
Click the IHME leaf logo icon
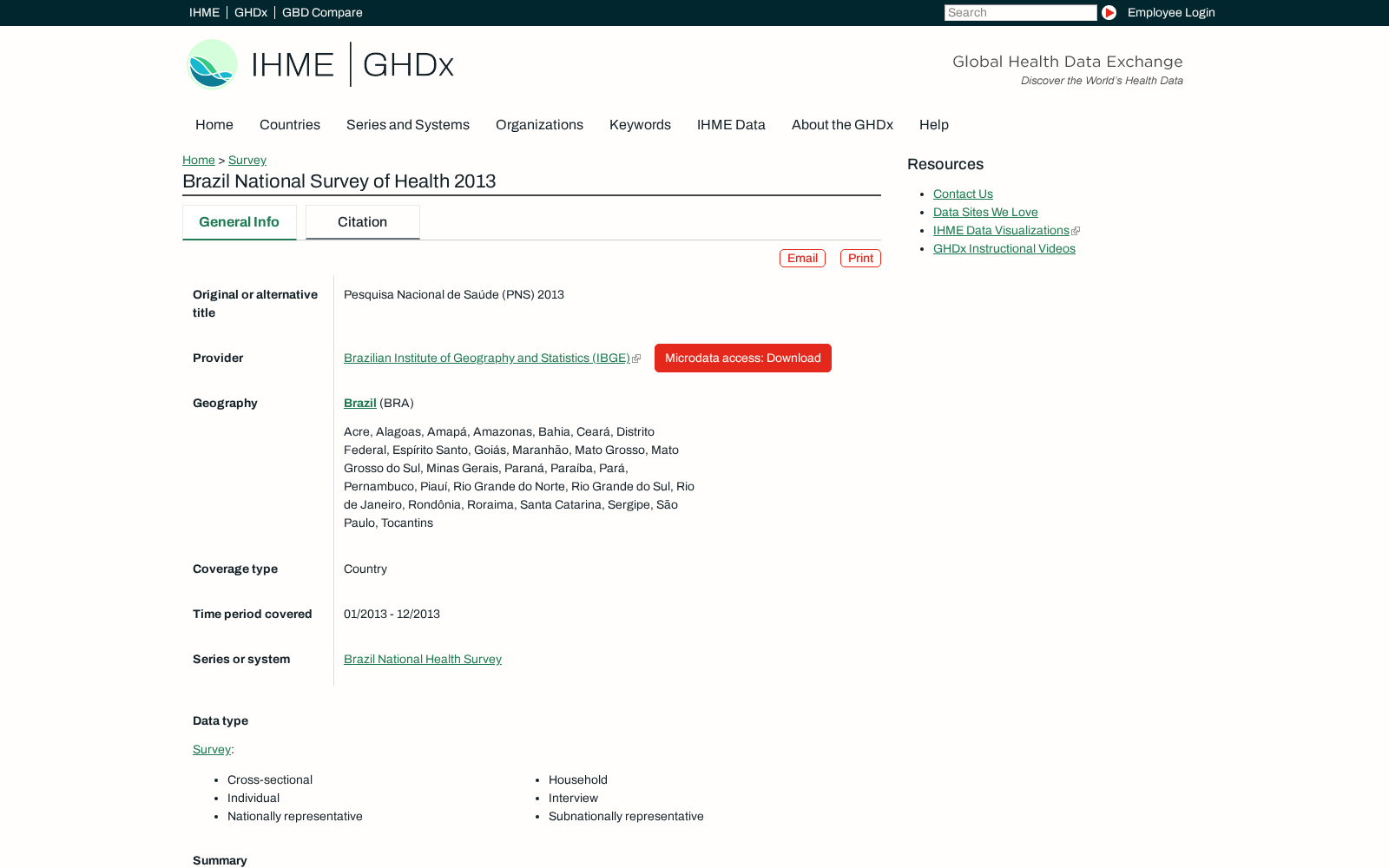[212, 64]
